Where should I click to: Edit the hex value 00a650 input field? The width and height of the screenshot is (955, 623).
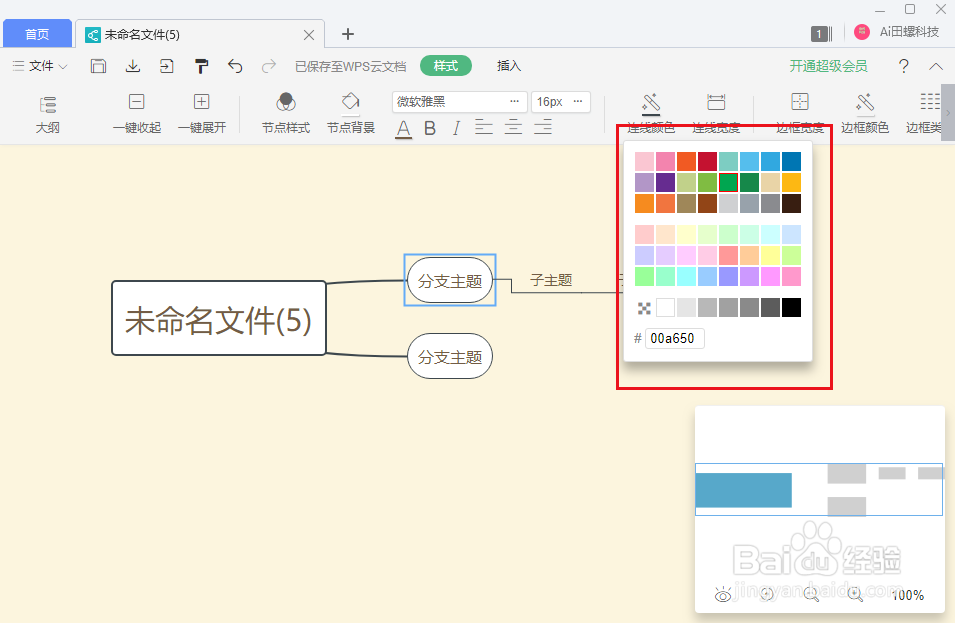[x=676, y=338]
